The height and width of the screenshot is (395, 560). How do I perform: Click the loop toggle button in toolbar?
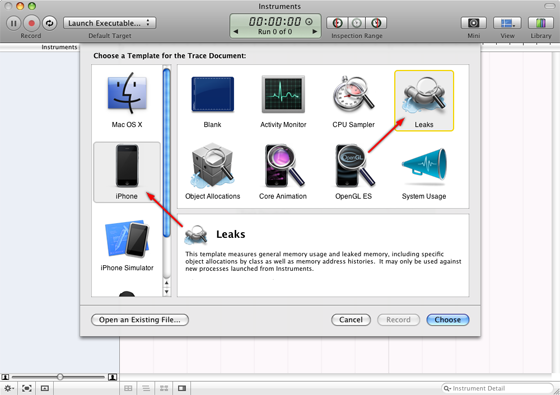pos(49,23)
